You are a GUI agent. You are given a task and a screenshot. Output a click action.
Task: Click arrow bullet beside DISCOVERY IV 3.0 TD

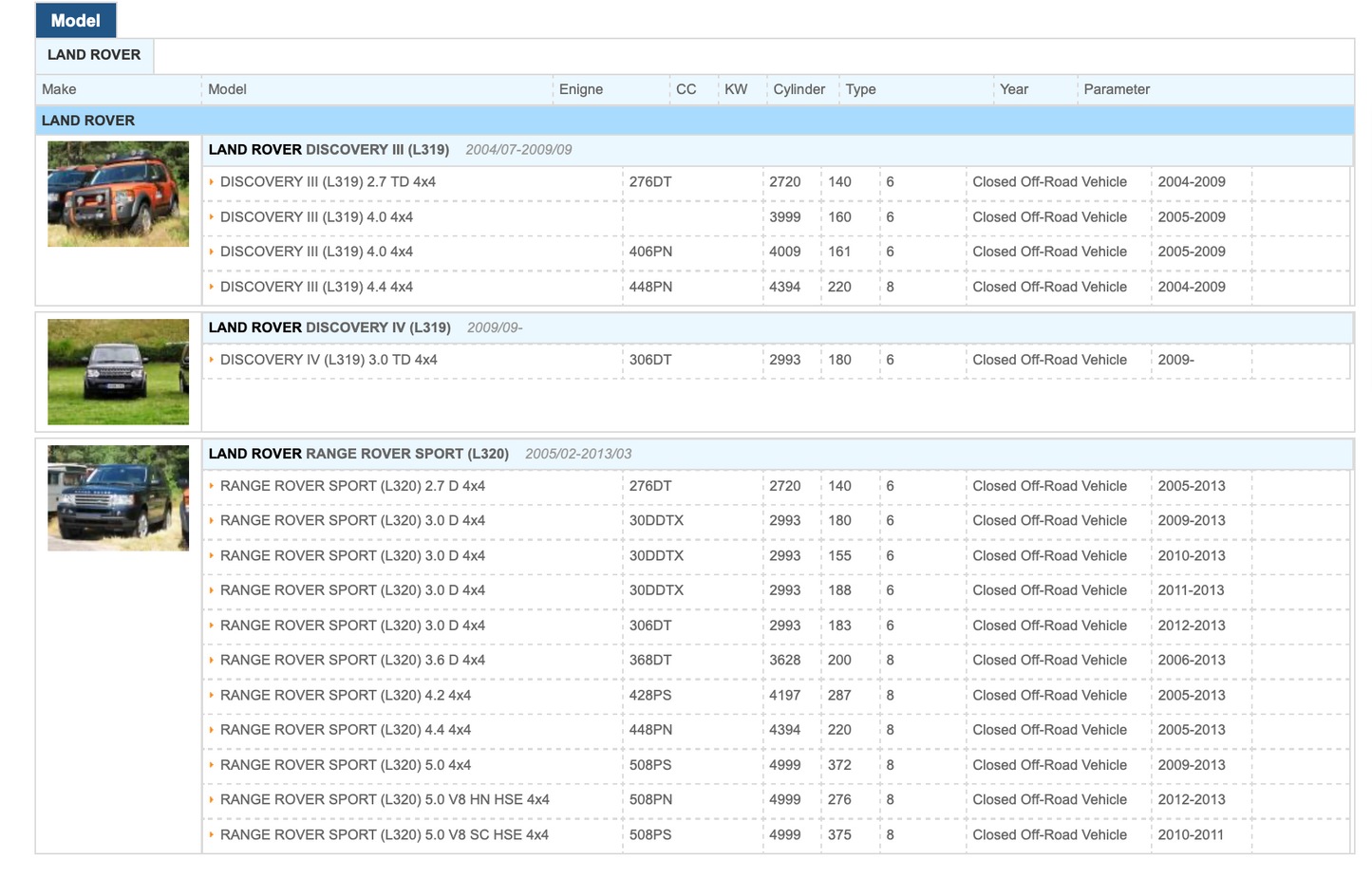pos(212,360)
